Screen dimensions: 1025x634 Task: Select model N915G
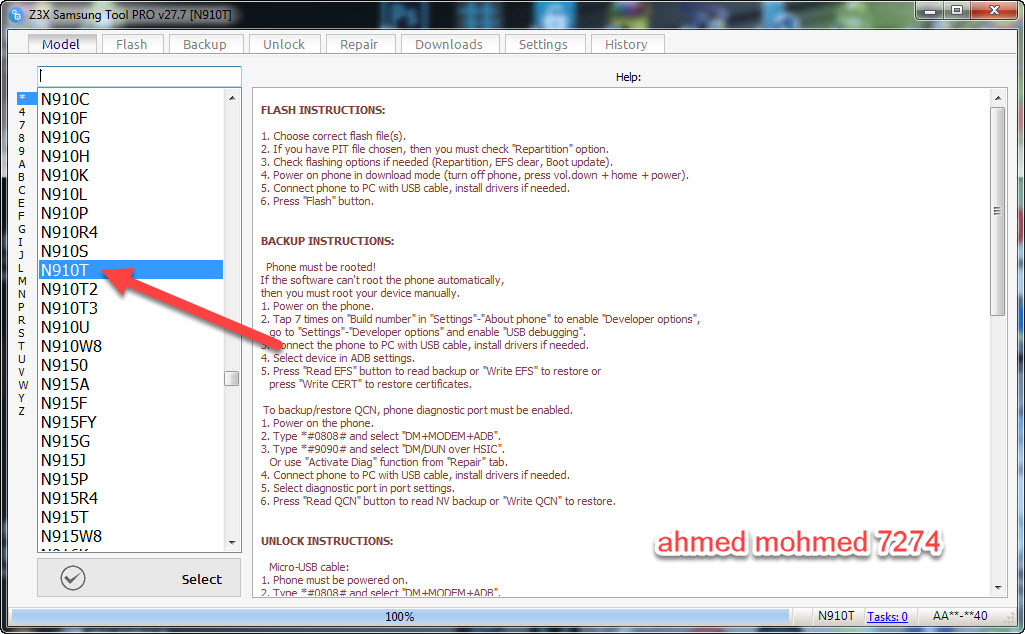(131, 441)
